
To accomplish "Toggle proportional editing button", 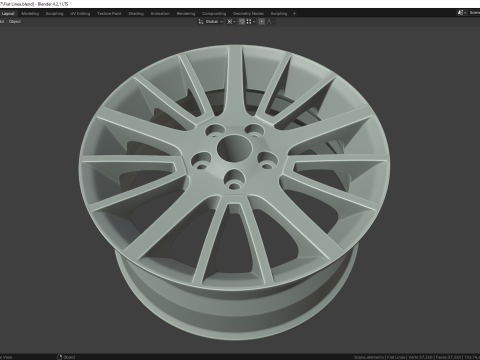I will tap(262, 22).
